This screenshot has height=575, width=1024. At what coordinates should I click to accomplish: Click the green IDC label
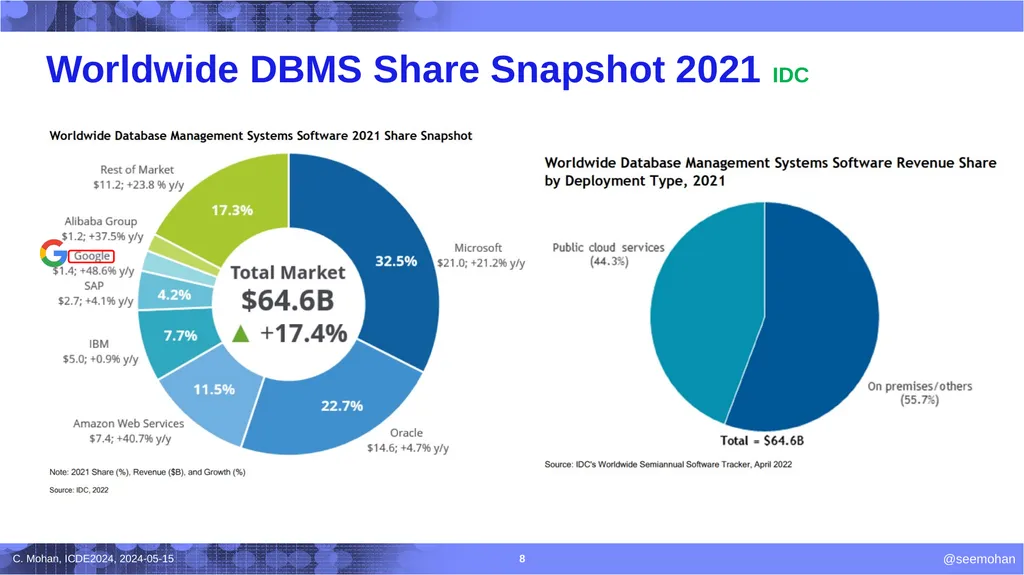click(790, 75)
